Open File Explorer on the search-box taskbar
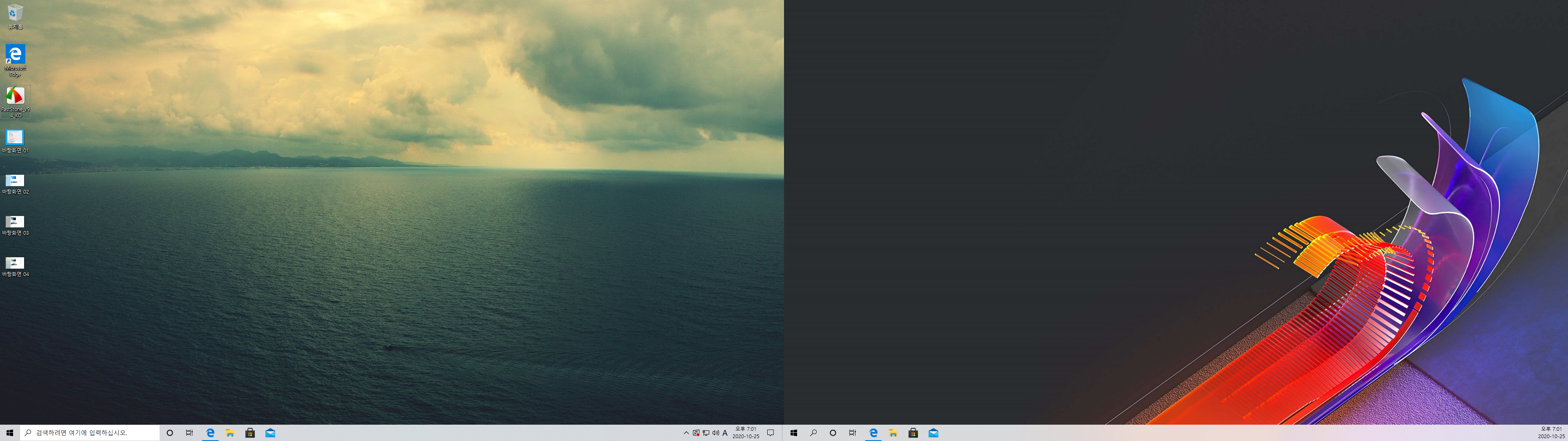Image resolution: width=1568 pixels, height=441 pixels. point(230,433)
